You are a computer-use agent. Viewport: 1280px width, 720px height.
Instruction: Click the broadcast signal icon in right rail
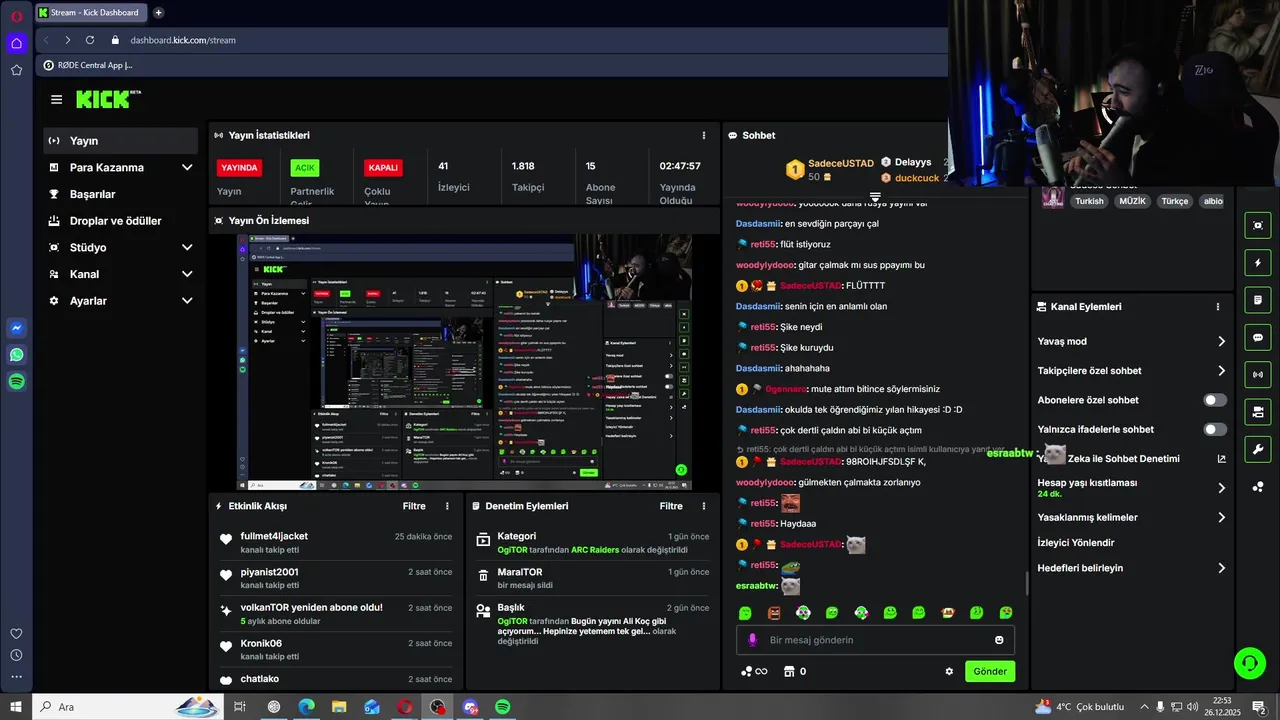(x=1258, y=375)
